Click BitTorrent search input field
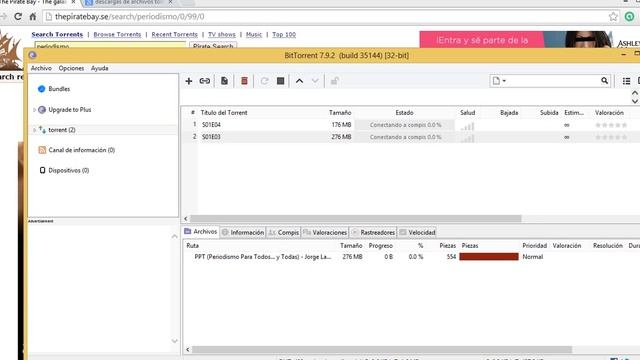640x360 pixels. [553, 81]
